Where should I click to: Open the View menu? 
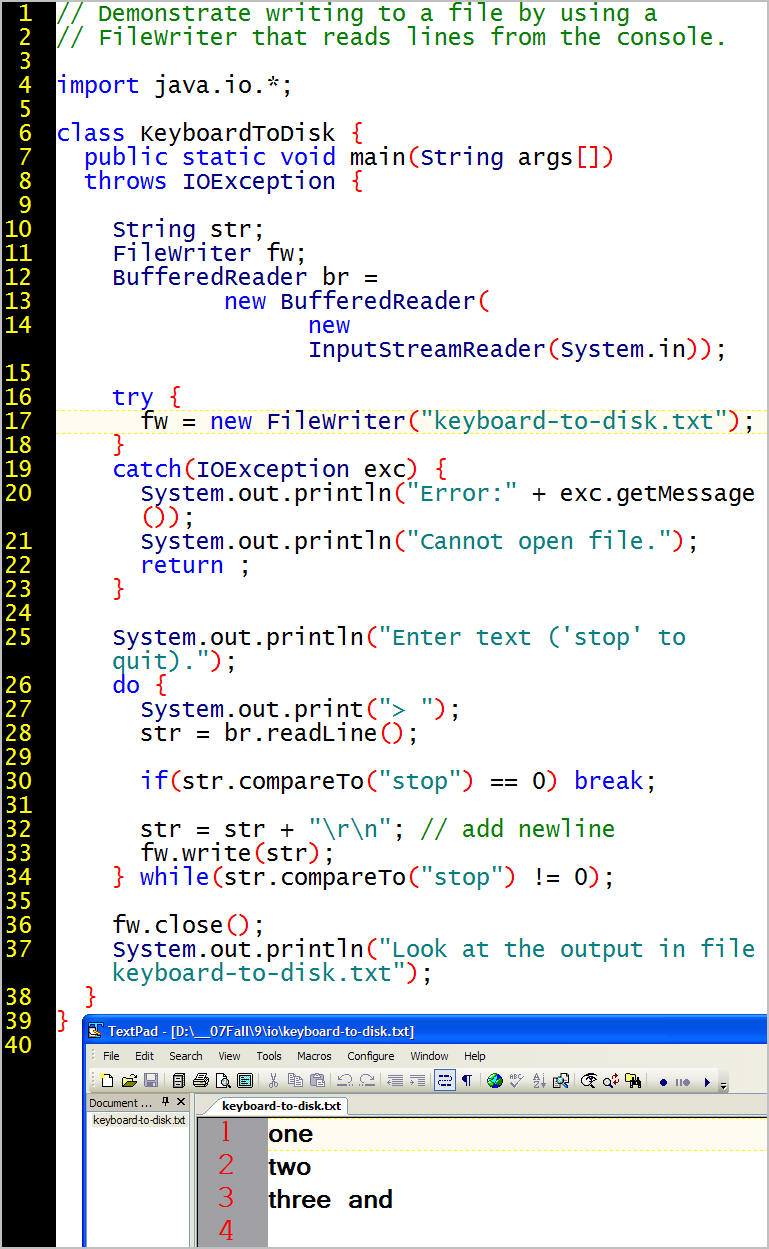[230, 1056]
